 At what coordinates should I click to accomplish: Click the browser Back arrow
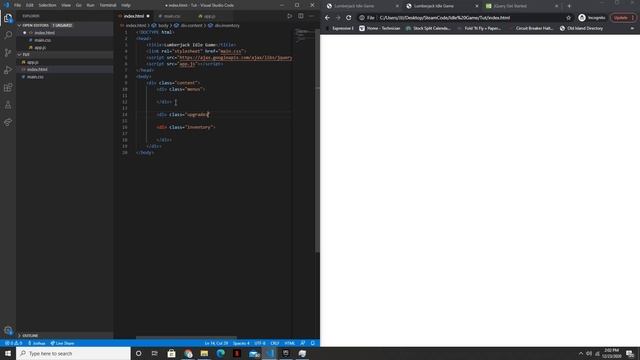327,18
